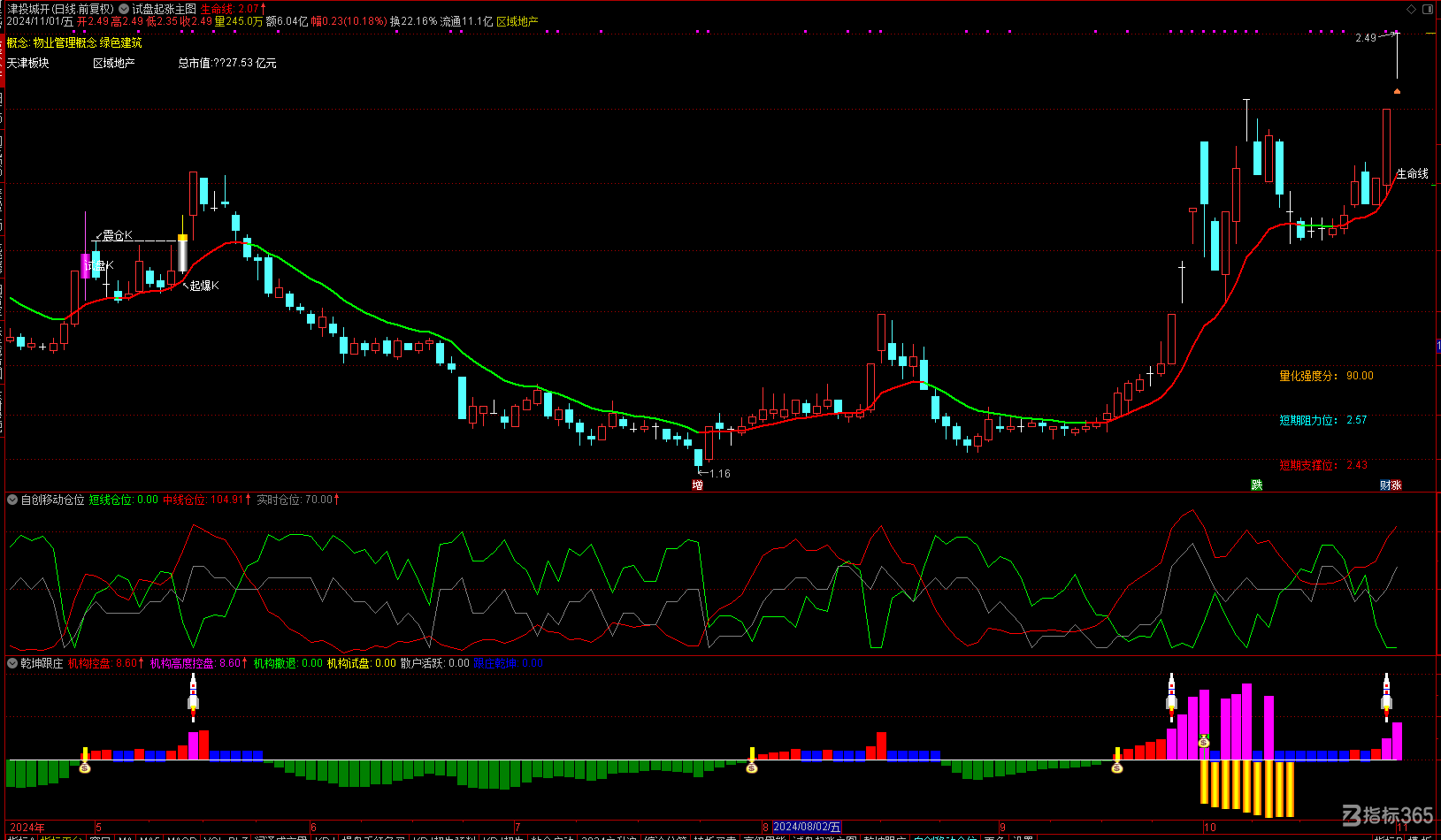
Task: Click the 生命线: 2.07 value
Action: coord(233,9)
